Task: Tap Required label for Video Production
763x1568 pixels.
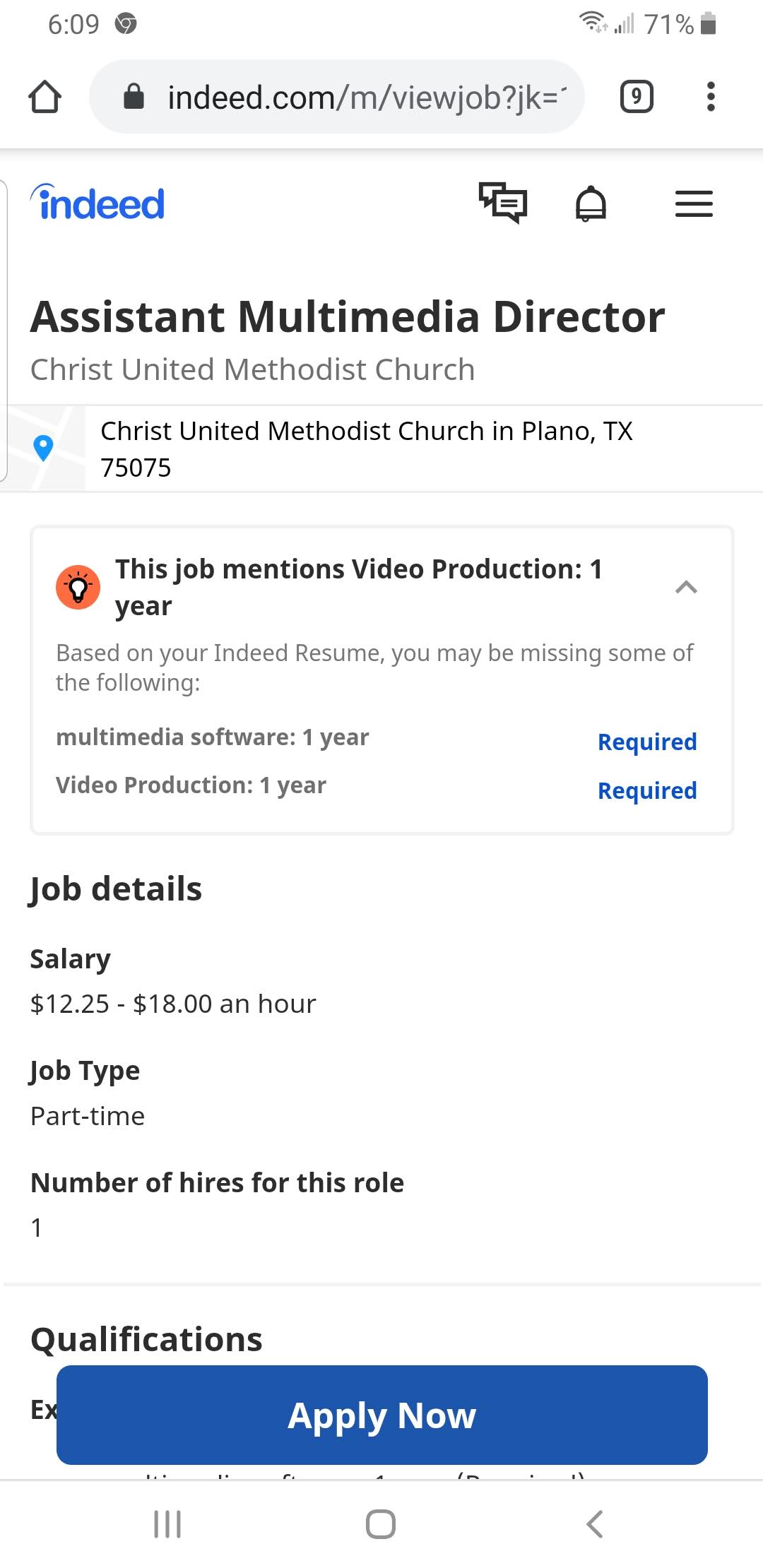Action: pyautogui.click(x=646, y=790)
